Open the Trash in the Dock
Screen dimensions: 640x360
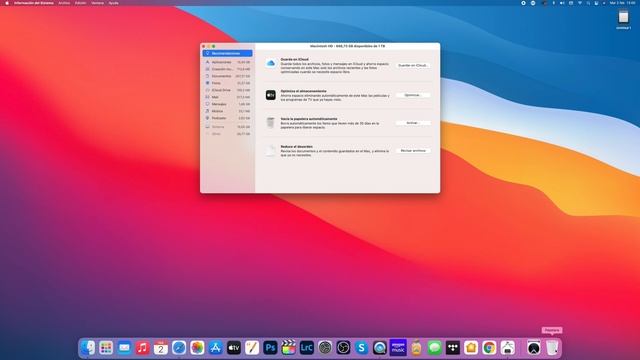tap(552, 348)
